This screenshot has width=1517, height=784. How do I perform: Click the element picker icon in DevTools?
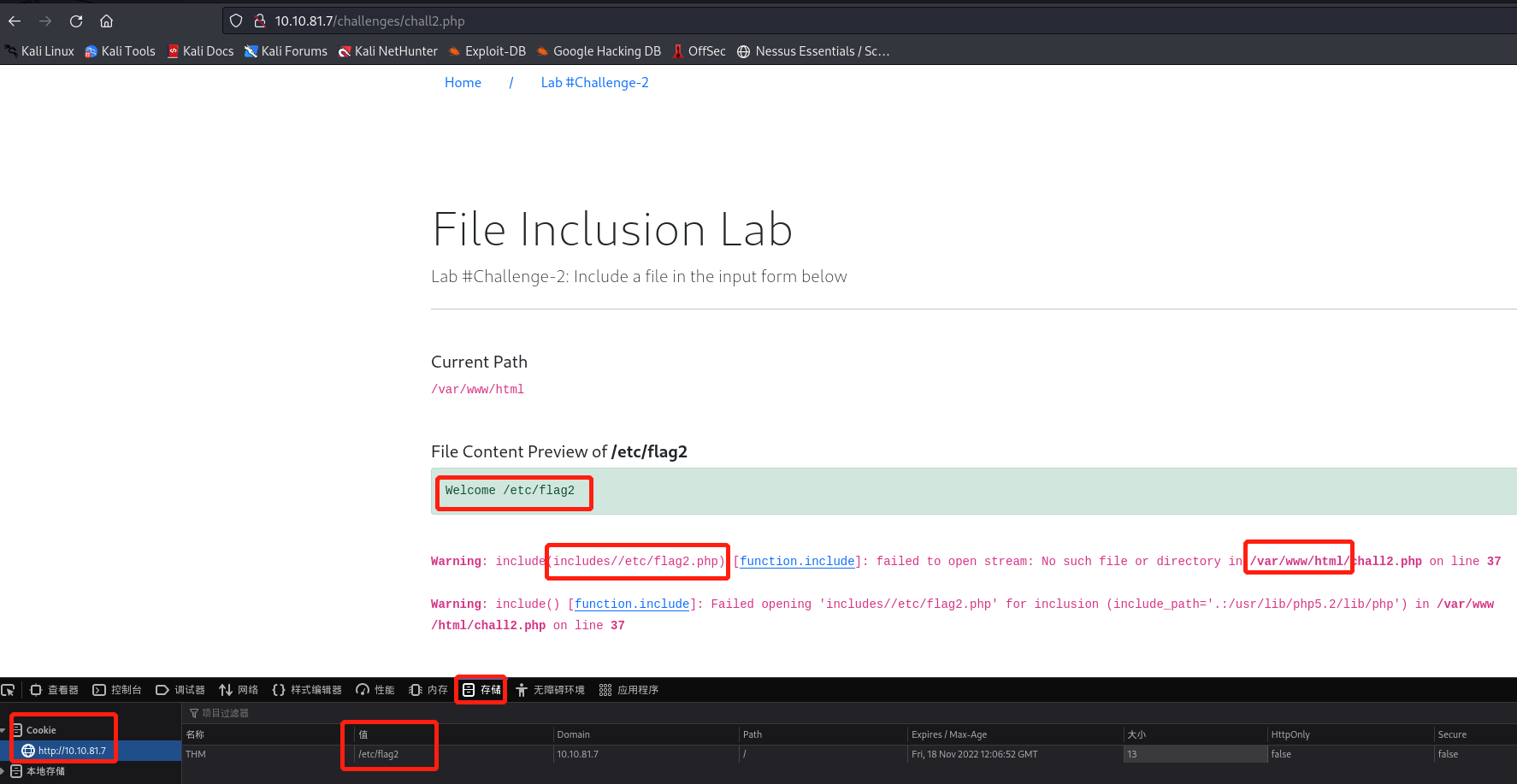9,690
